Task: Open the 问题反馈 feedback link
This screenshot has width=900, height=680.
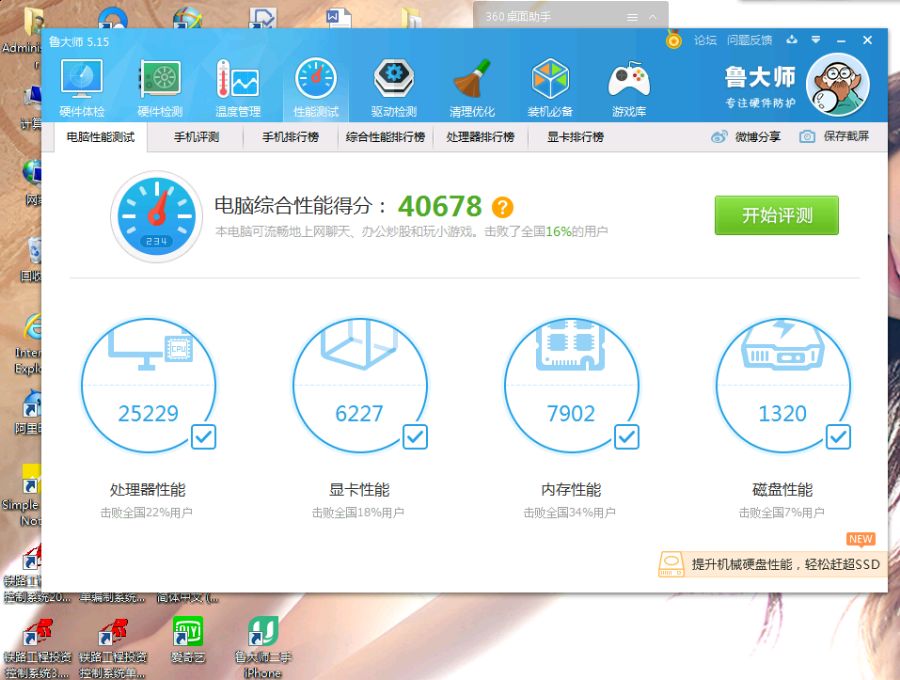Action: pyautogui.click(x=749, y=40)
